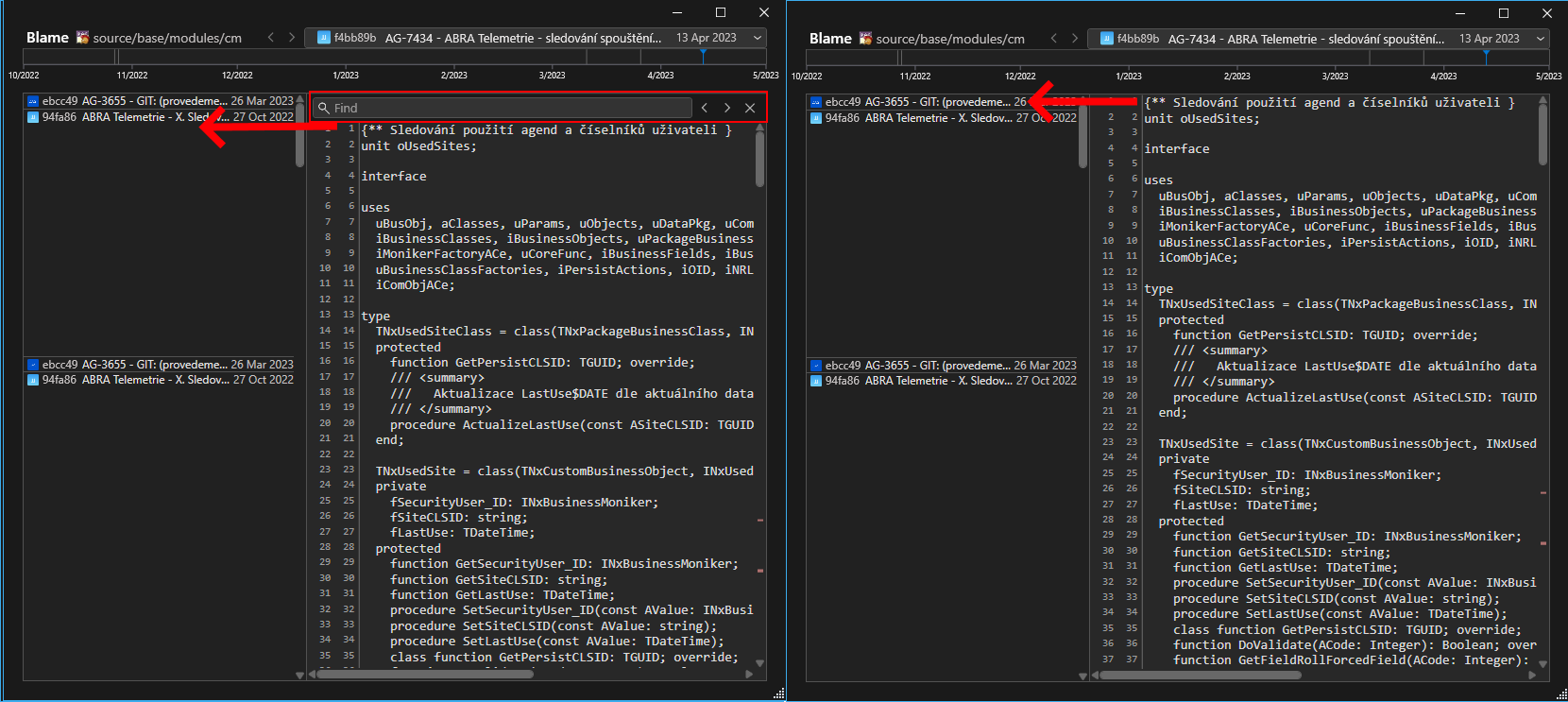The height and width of the screenshot is (702, 1568).
Task: Click 'fSiteCLSID: string;' line in right window
Action: (x=1241, y=489)
